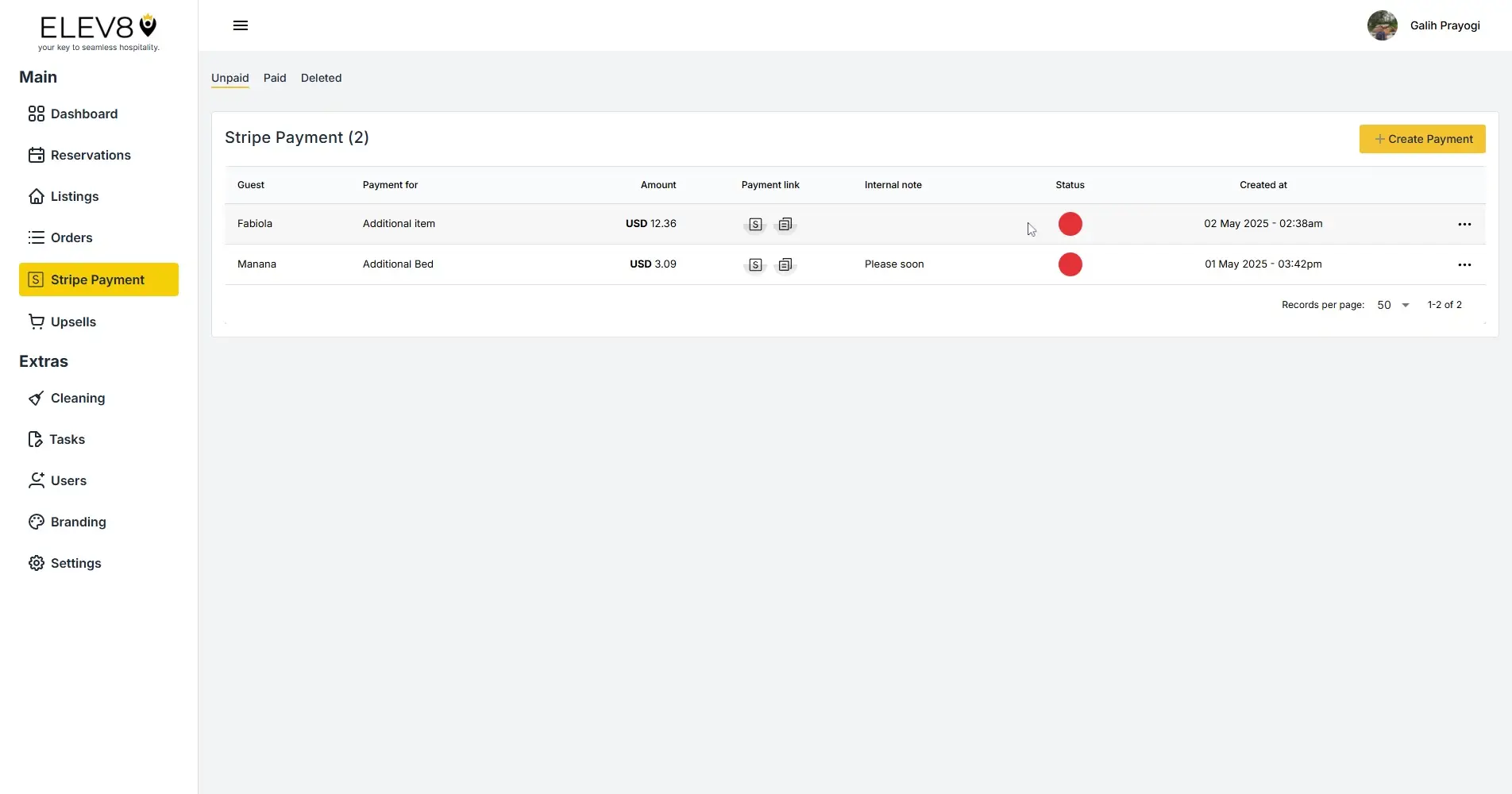Open actions menu for Manana's payment

(x=1464, y=264)
